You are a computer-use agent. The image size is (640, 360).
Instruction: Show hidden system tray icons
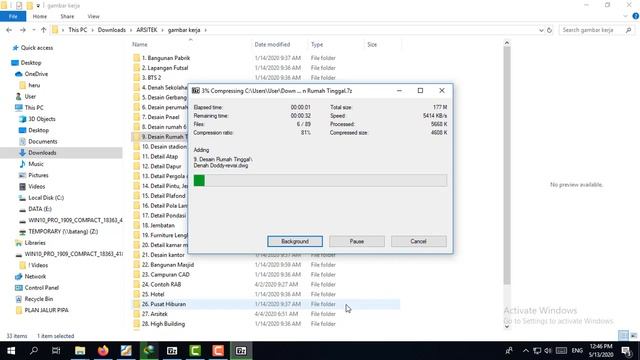(x=526, y=351)
